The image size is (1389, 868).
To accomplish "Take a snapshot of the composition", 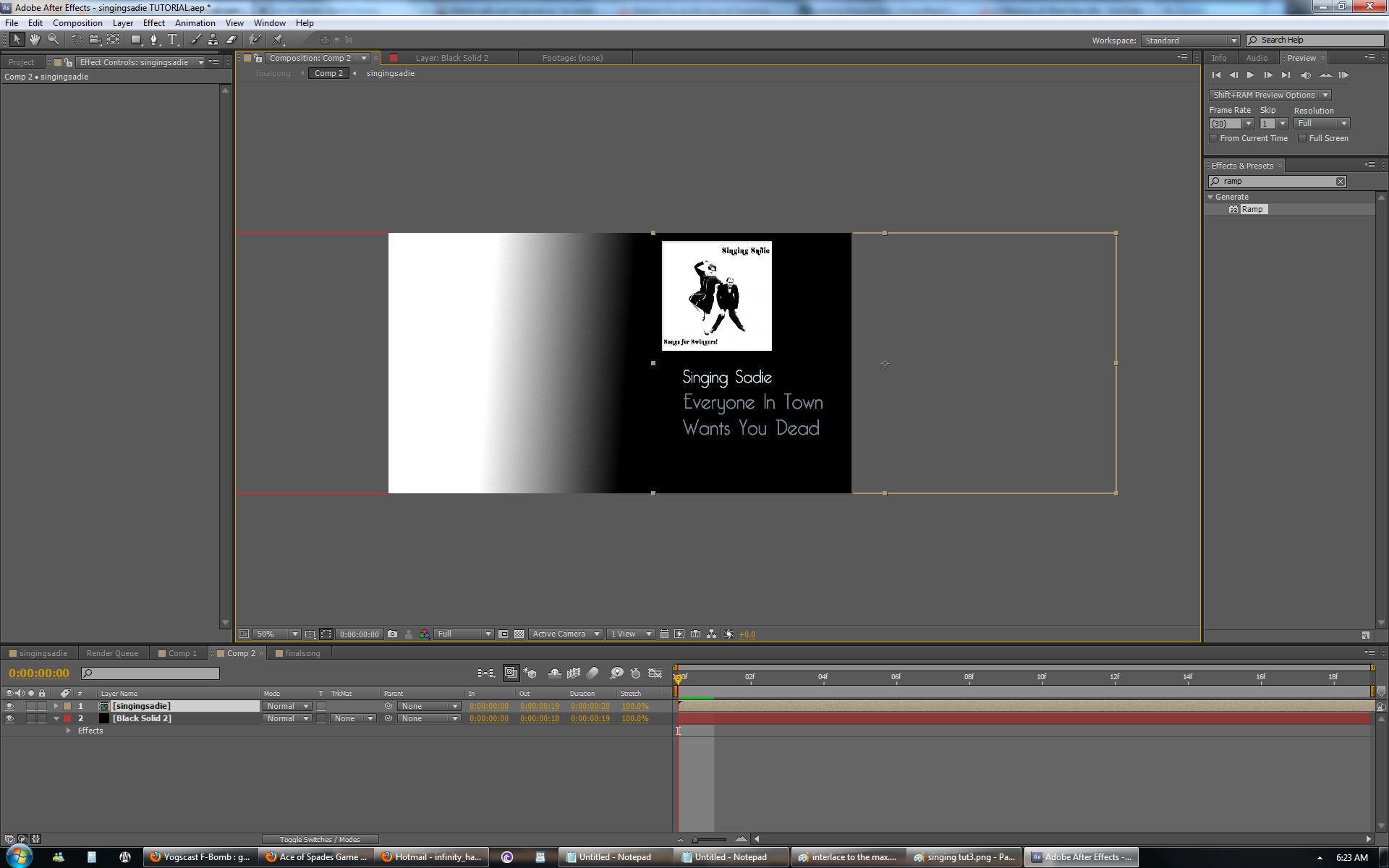I will pyautogui.click(x=393, y=634).
